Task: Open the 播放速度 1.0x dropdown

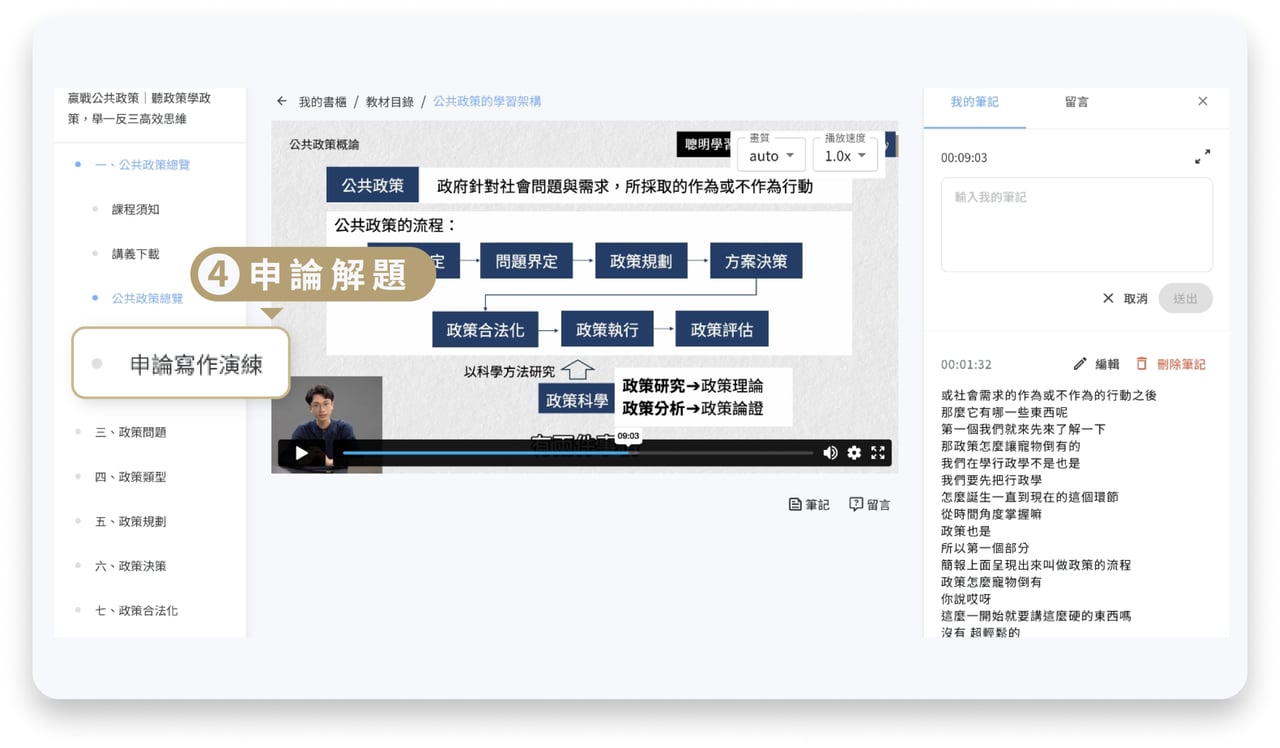Action: coord(845,156)
